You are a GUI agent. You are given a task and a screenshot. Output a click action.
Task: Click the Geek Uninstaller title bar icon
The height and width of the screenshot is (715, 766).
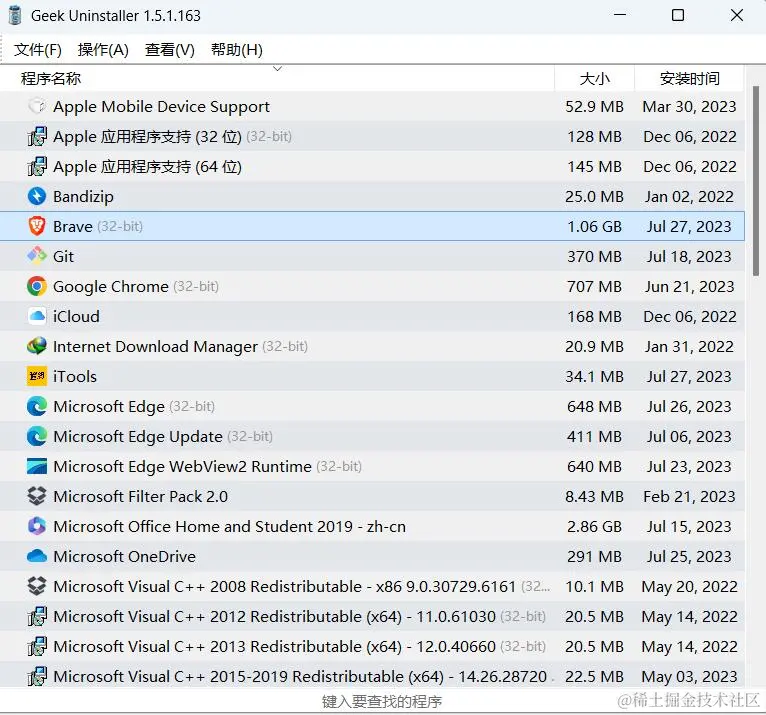pyautogui.click(x=16, y=15)
